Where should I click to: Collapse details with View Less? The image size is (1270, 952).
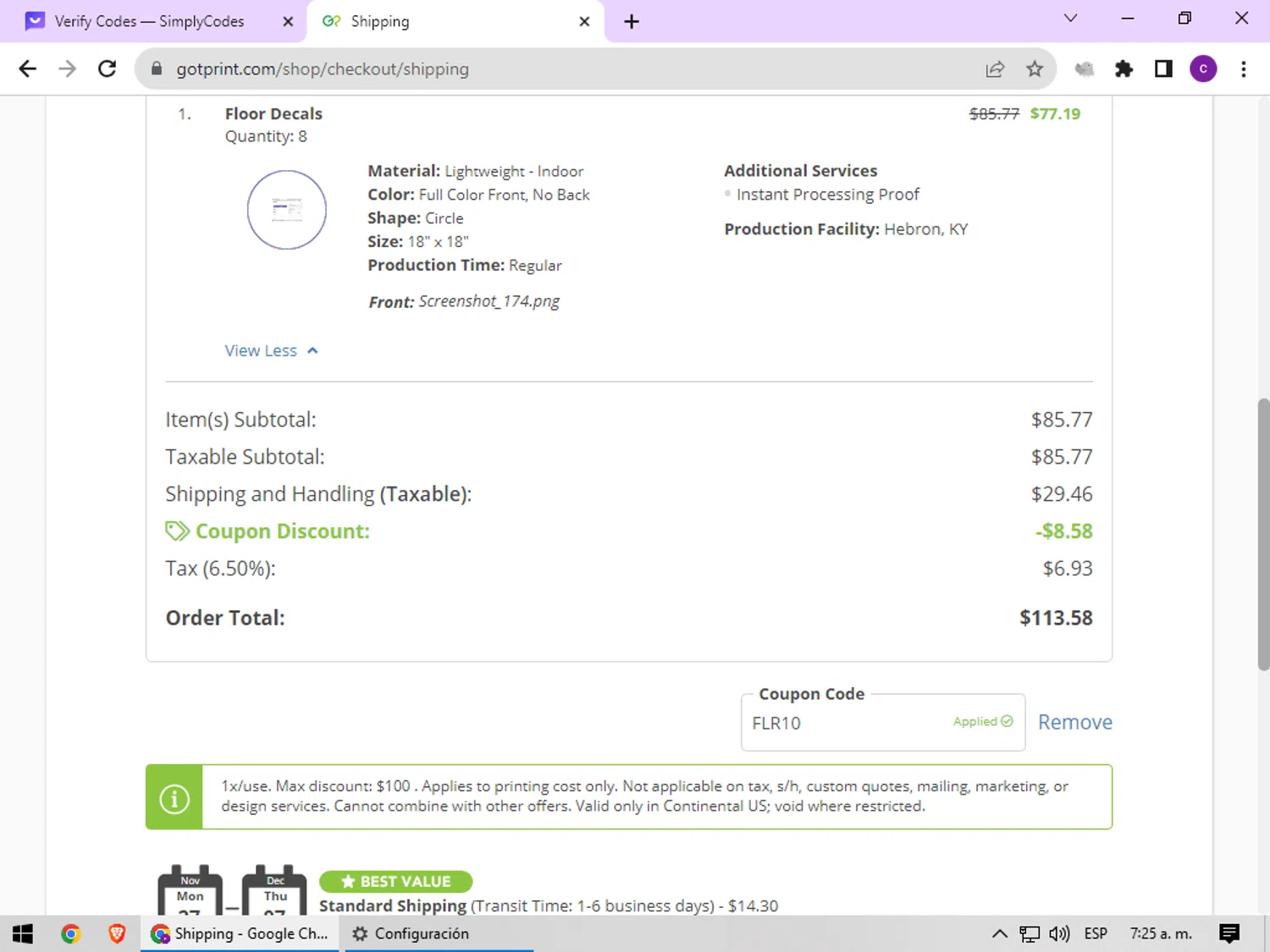271,350
